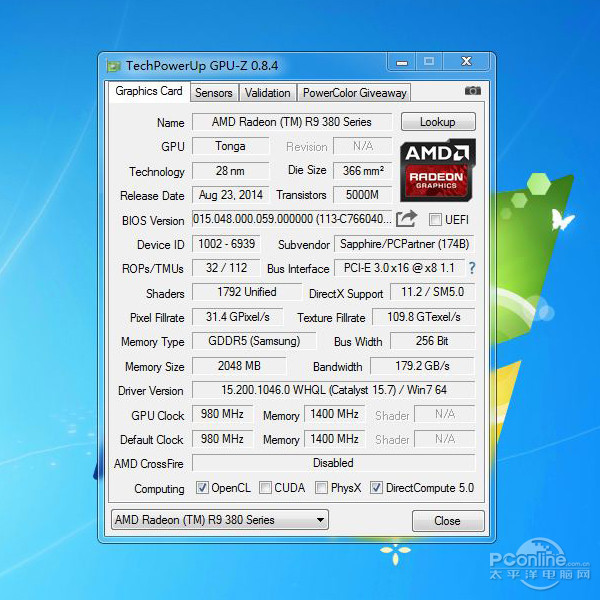
Task: Click the AMD Radeon Graphics logo
Action: tap(437, 170)
